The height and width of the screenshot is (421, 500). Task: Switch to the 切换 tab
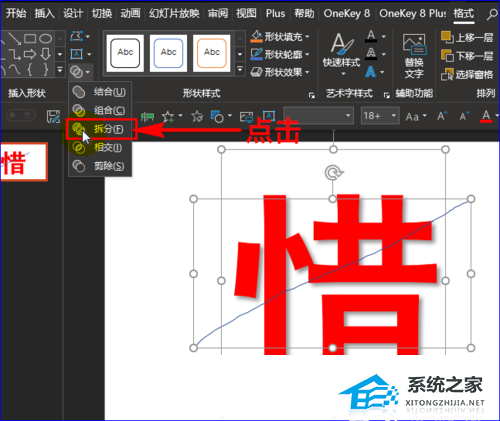[102, 13]
